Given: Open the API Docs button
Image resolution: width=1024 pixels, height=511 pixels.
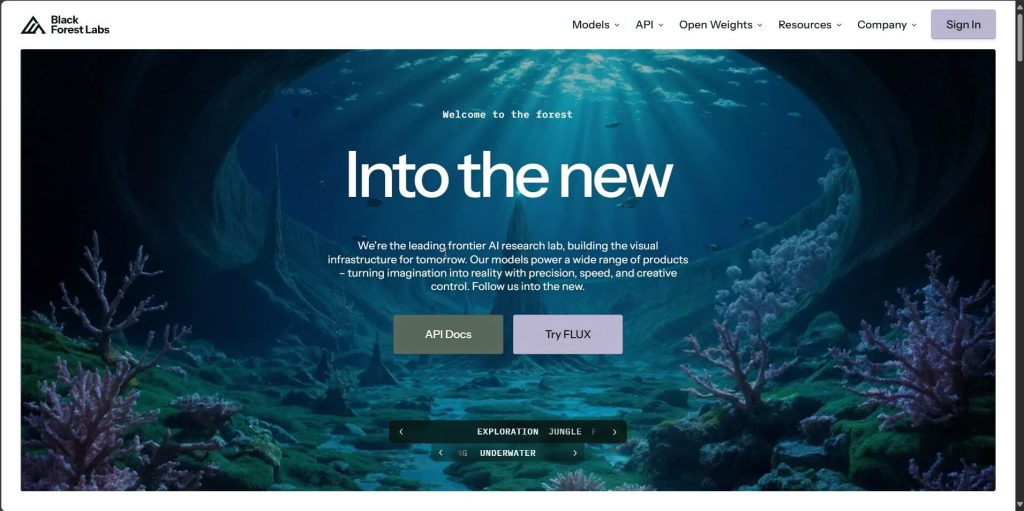Looking at the screenshot, I should tap(448, 335).
